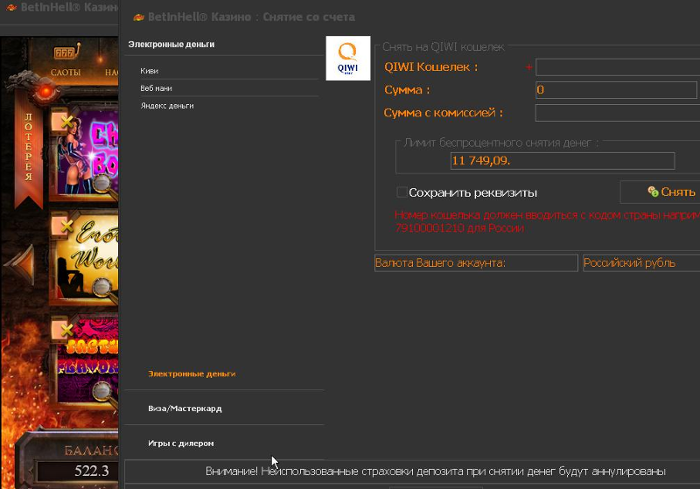Click the yellow X on the bottom game card
This screenshot has height=489, width=700.
(x=67, y=329)
